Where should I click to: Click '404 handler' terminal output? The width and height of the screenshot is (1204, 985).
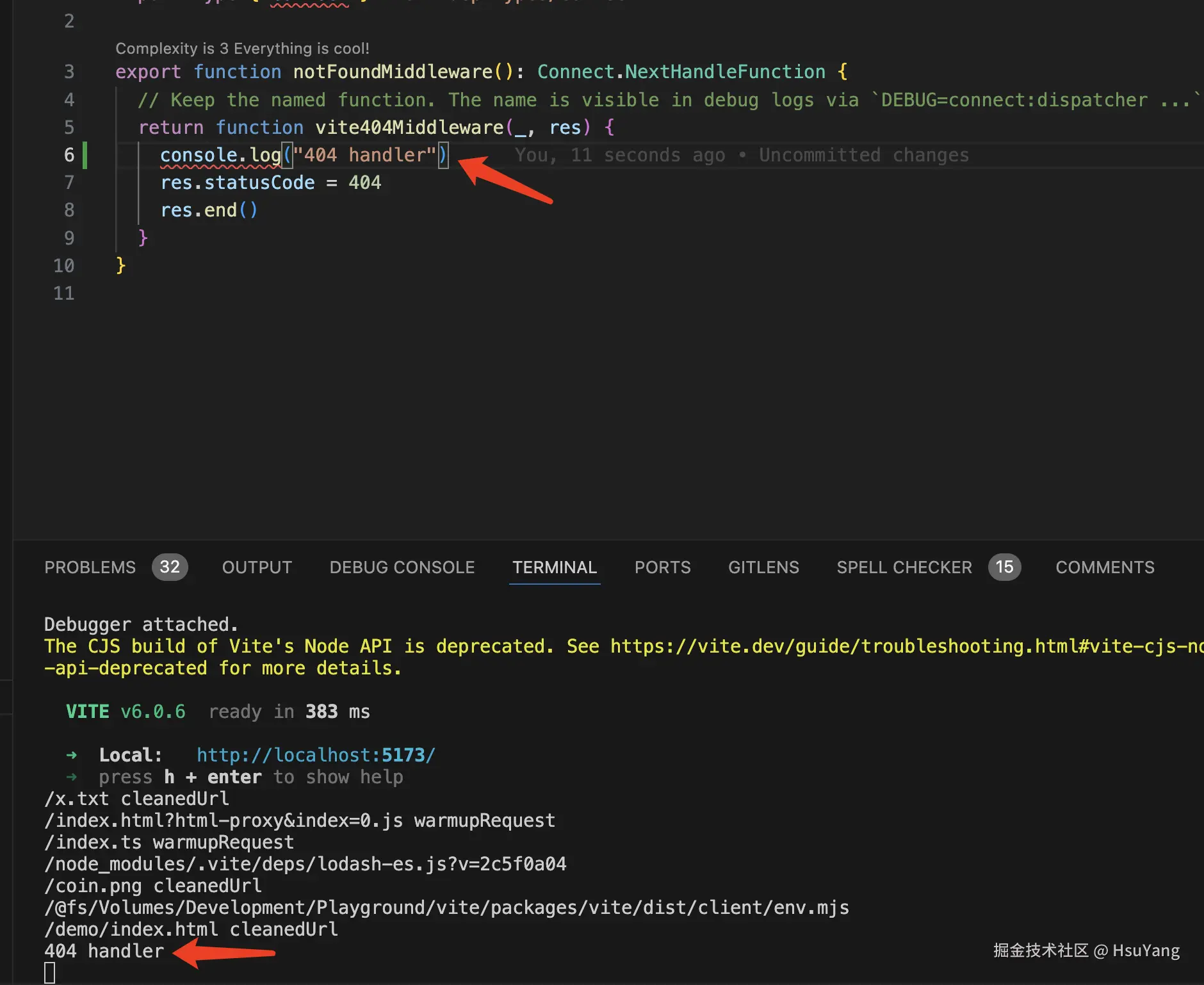coord(104,951)
